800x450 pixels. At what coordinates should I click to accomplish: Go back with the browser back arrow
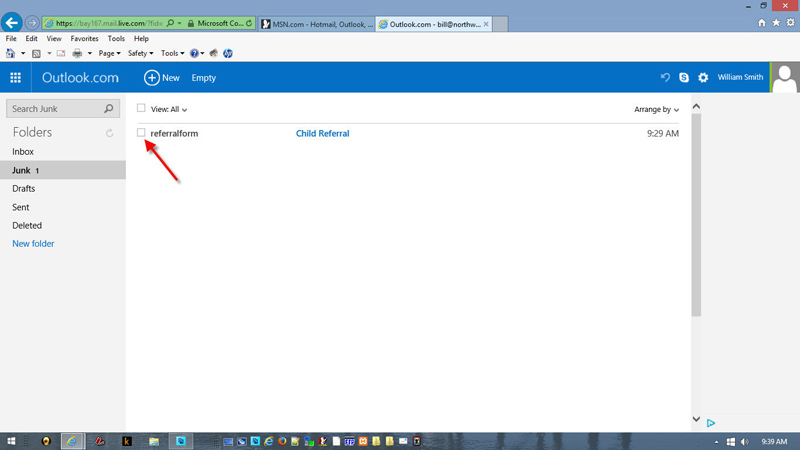tap(11, 23)
